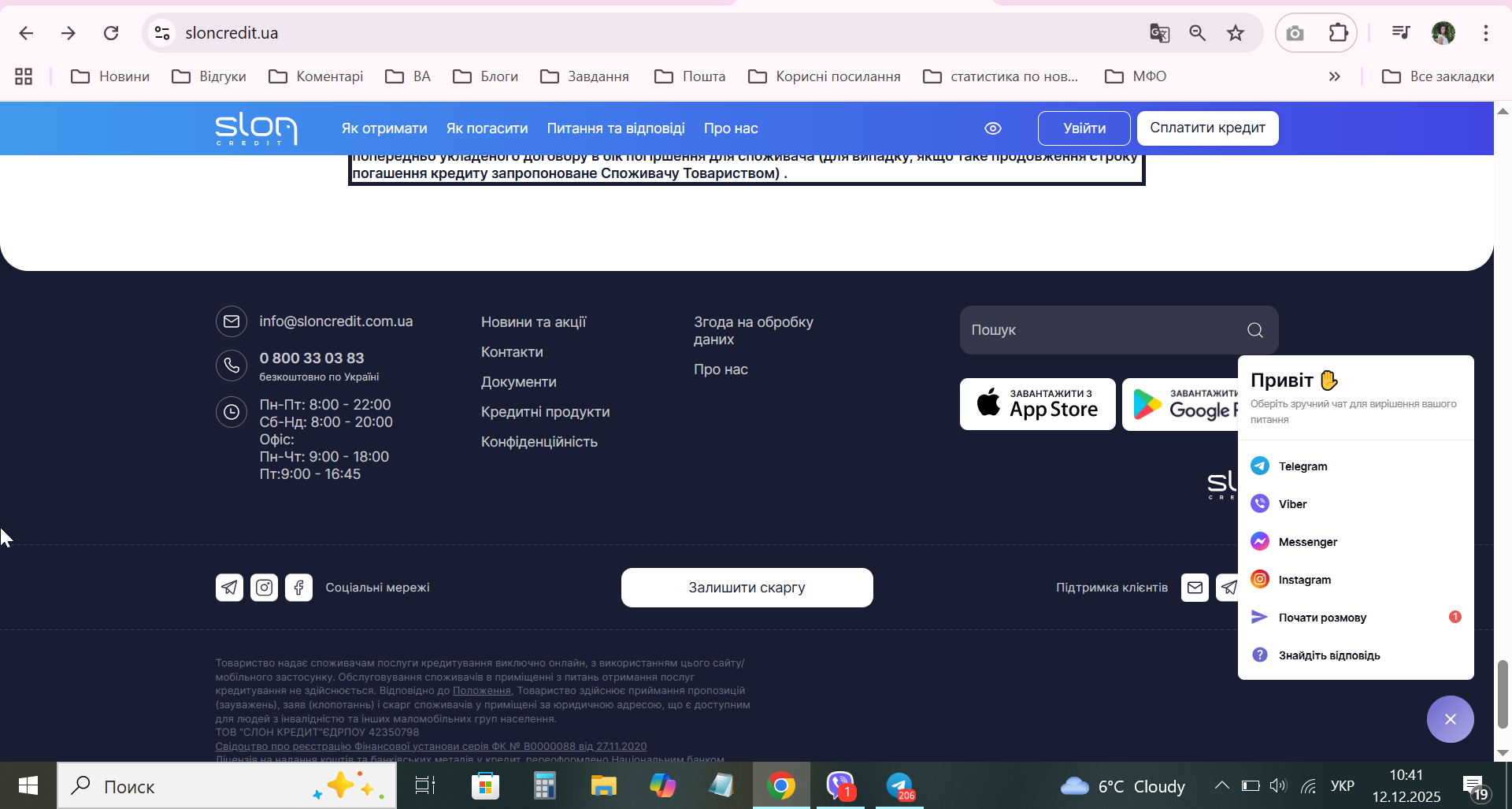The image size is (1512, 809).
Task: Open Питання та відповіді in site navigation
Action: [x=616, y=128]
